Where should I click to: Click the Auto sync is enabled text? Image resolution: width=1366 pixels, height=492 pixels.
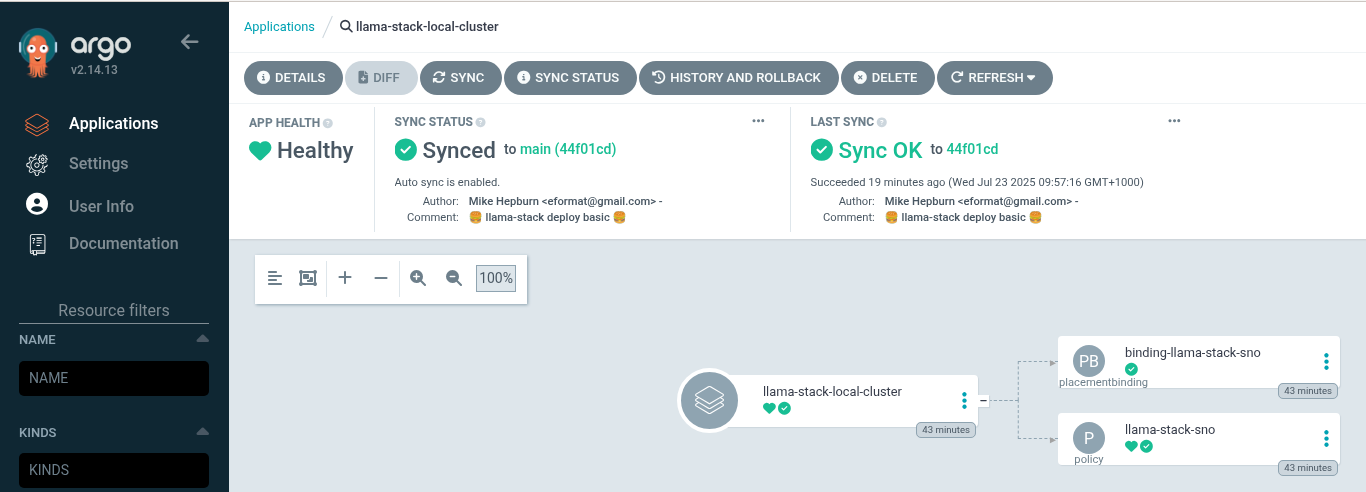447,182
